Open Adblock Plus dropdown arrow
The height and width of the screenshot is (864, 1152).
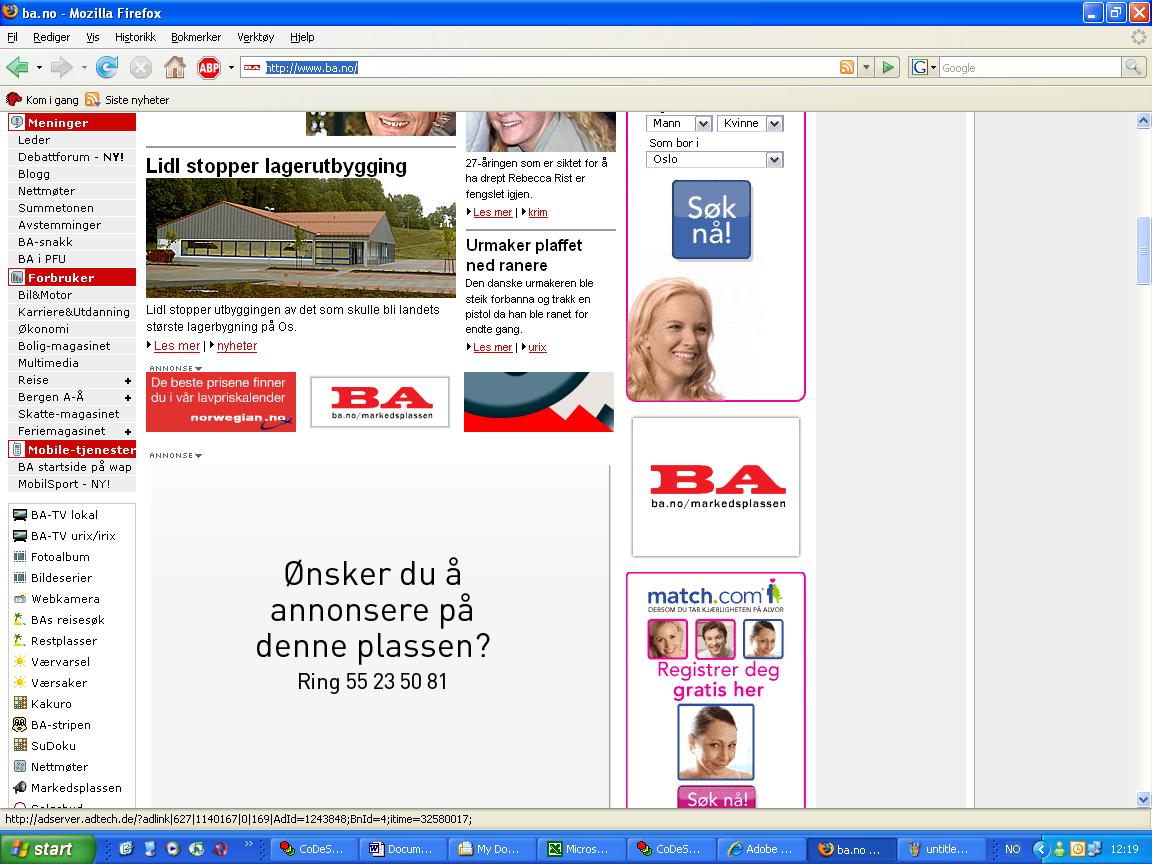[x=231, y=68]
